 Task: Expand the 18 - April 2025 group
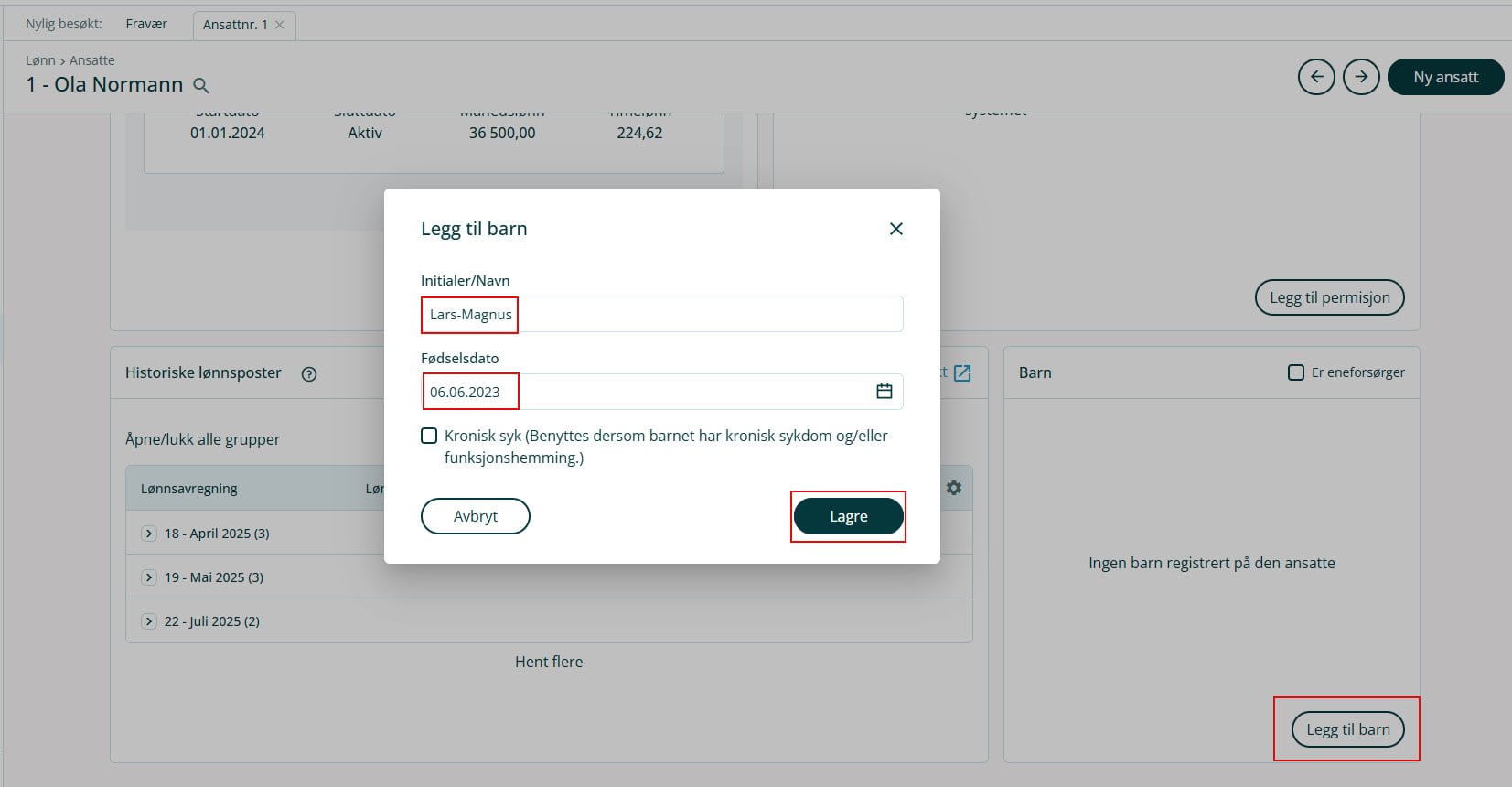[x=149, y=534]
